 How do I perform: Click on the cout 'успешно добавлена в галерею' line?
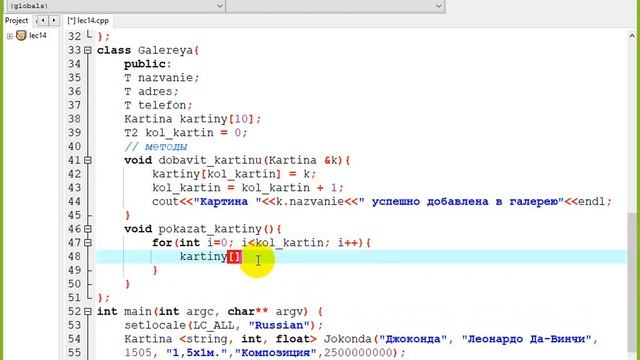click(382, 202)
